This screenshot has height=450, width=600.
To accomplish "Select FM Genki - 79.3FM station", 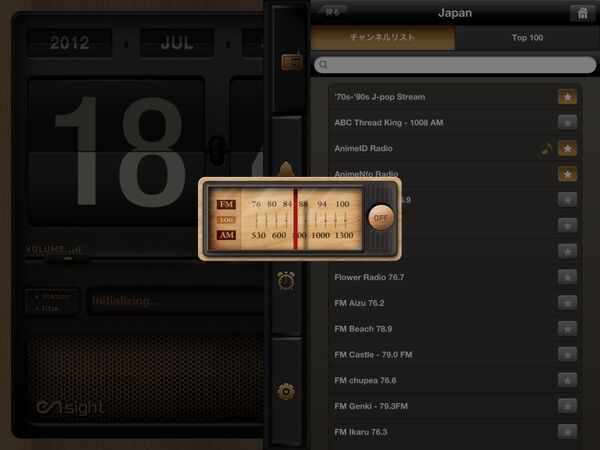I will (x=455, y=406).
